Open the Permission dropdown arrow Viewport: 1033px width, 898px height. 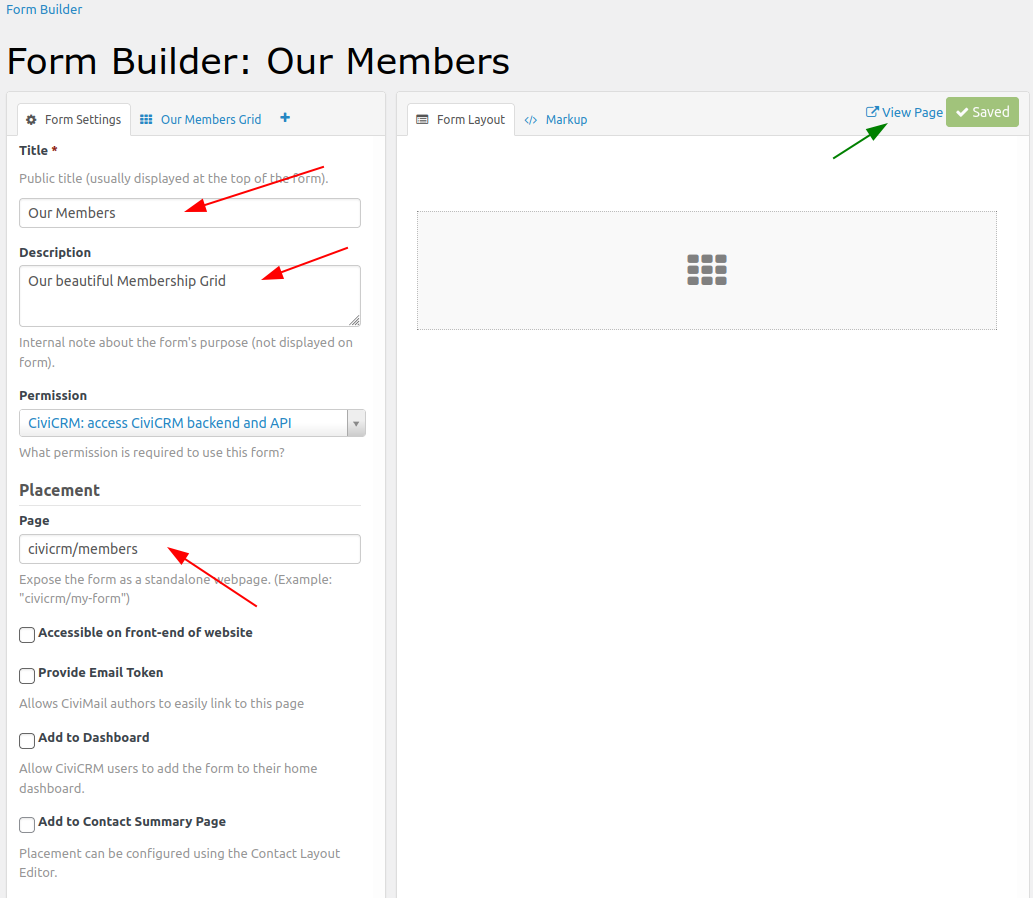[356, 423]
